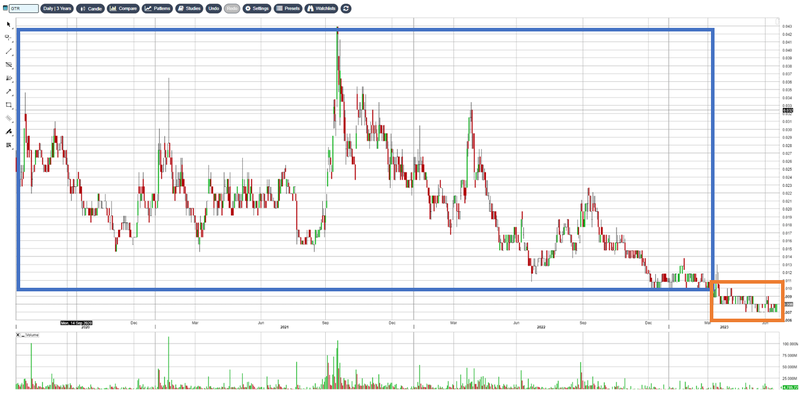Select the rectangle shape drawing tool
This screenshot has height=394, width=800.
tap(9, 105)
